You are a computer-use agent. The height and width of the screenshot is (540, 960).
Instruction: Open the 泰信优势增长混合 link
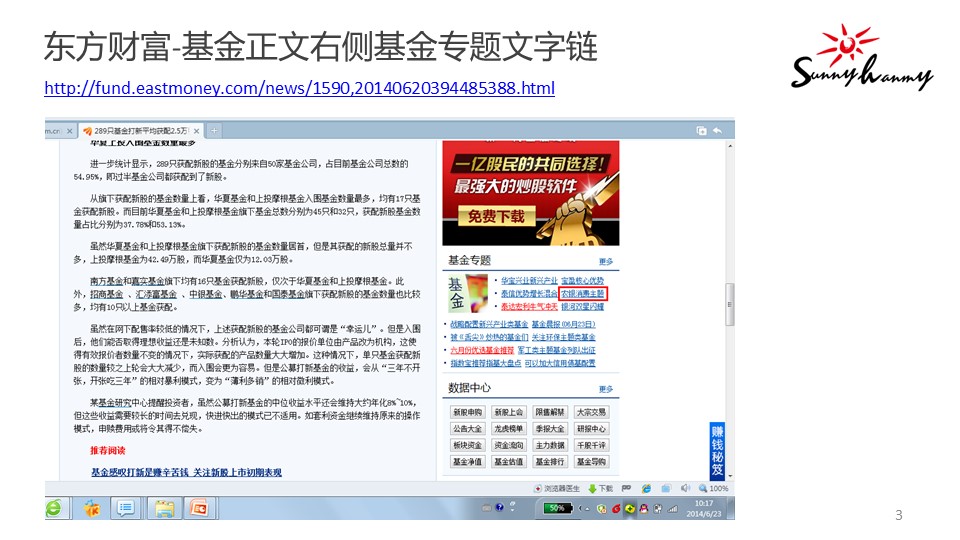click(x=529, y=294)
